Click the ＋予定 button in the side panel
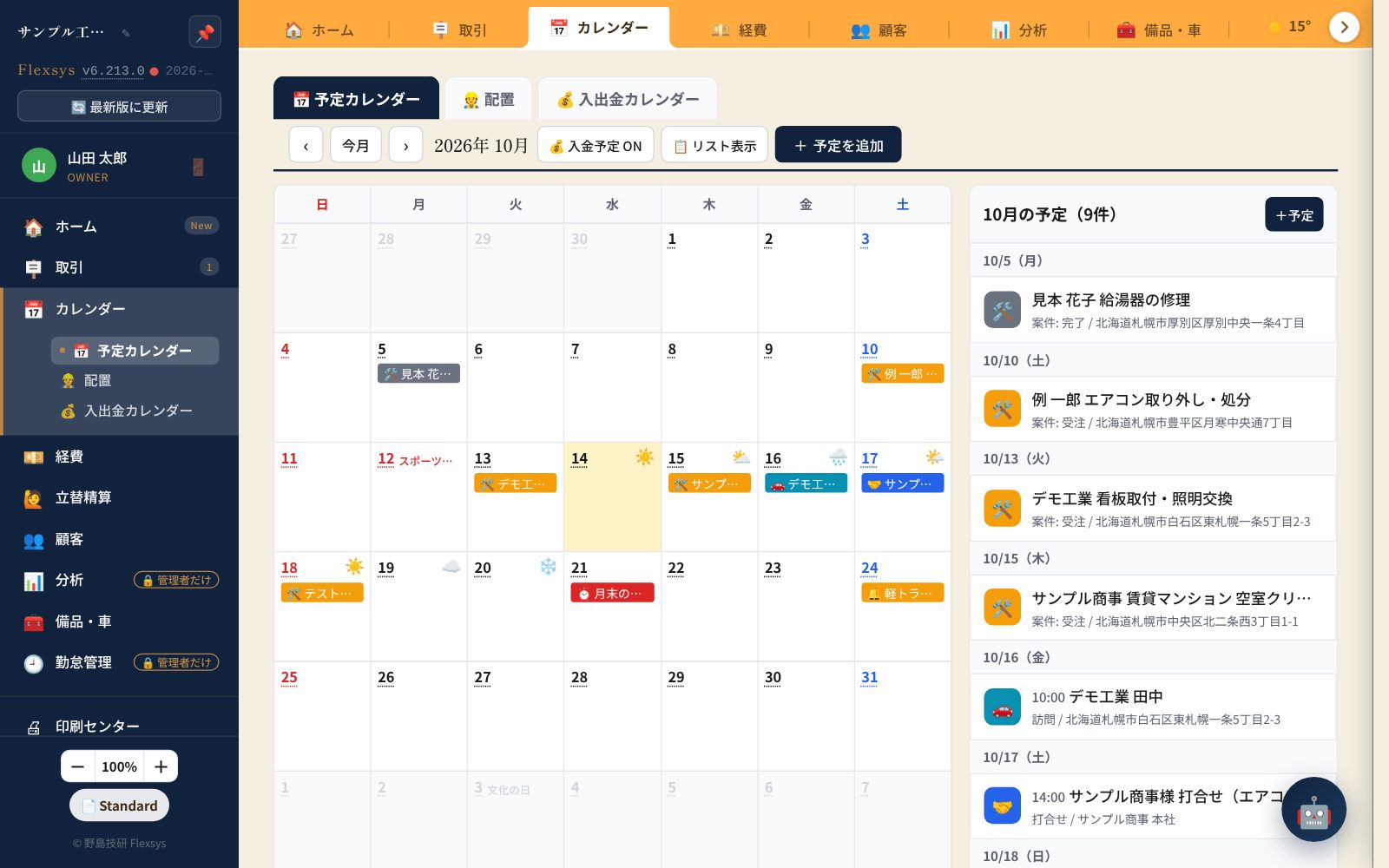Image resolution: width=1389 pixels, height=868 pixels. point(1294,214)
